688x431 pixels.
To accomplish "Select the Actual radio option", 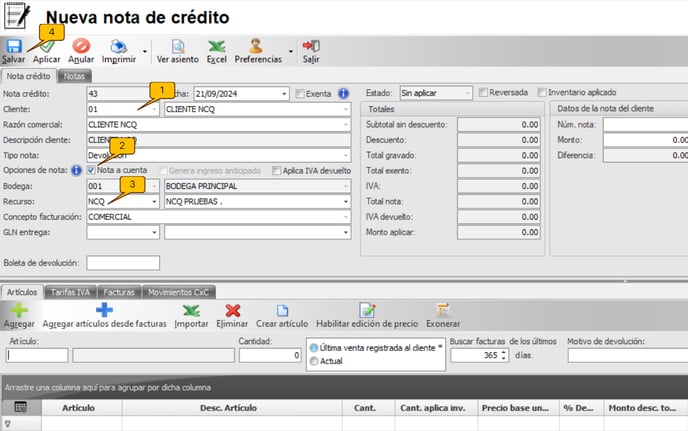I will click(314, 361).
